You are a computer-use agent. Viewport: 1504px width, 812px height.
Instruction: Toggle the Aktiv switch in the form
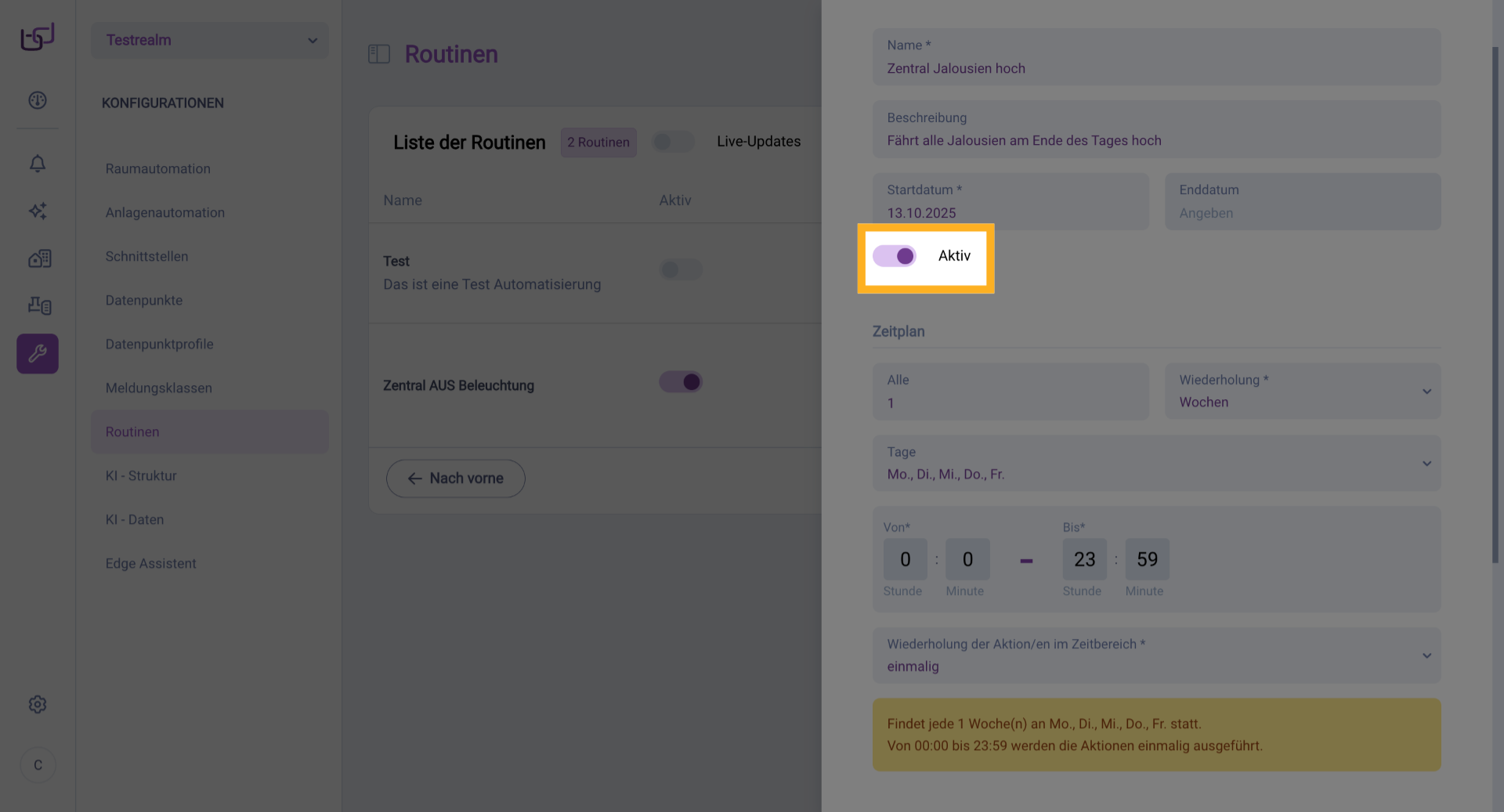click(x=895, y=256)
